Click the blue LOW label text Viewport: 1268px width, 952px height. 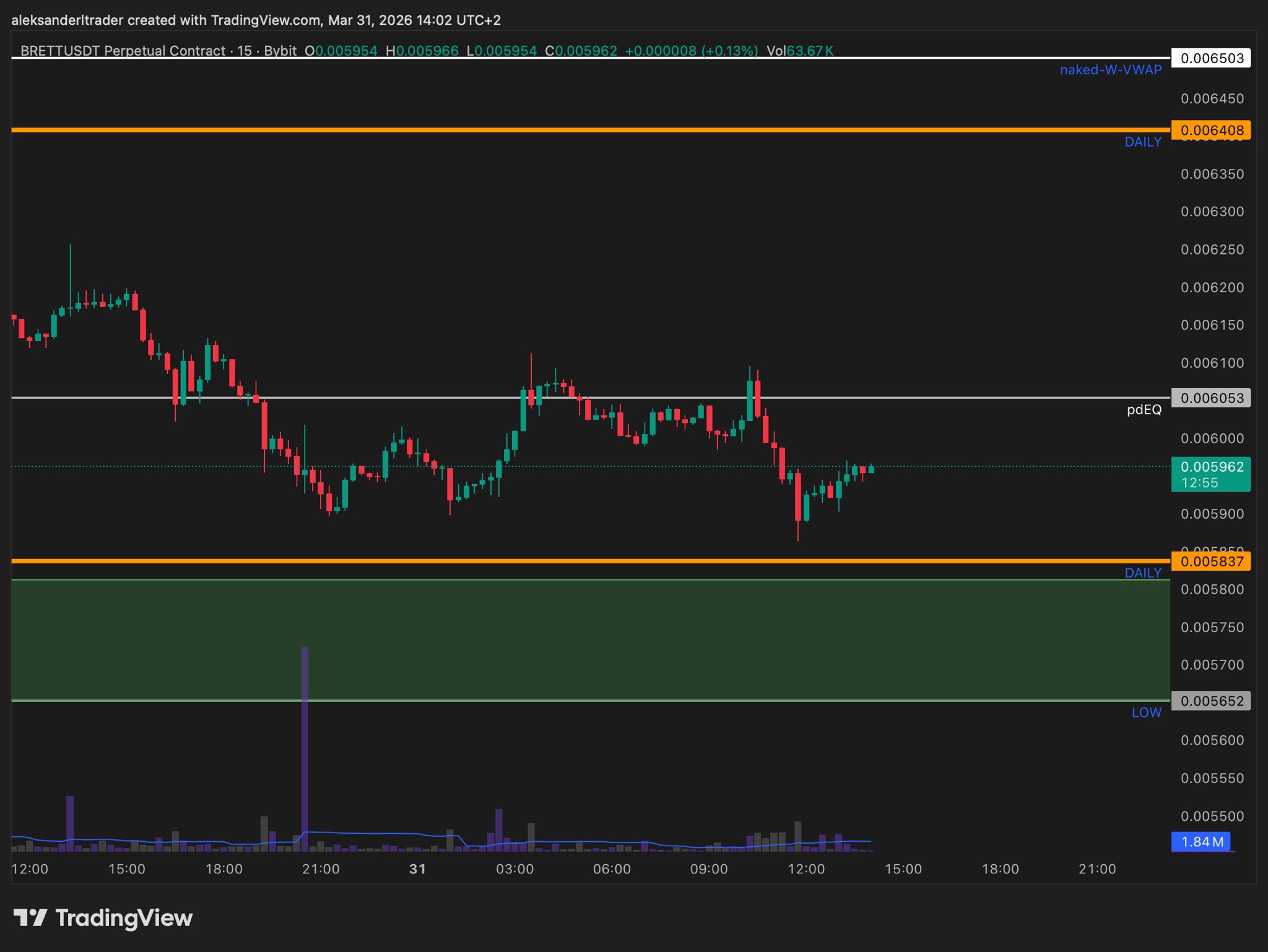[1146, 712]
